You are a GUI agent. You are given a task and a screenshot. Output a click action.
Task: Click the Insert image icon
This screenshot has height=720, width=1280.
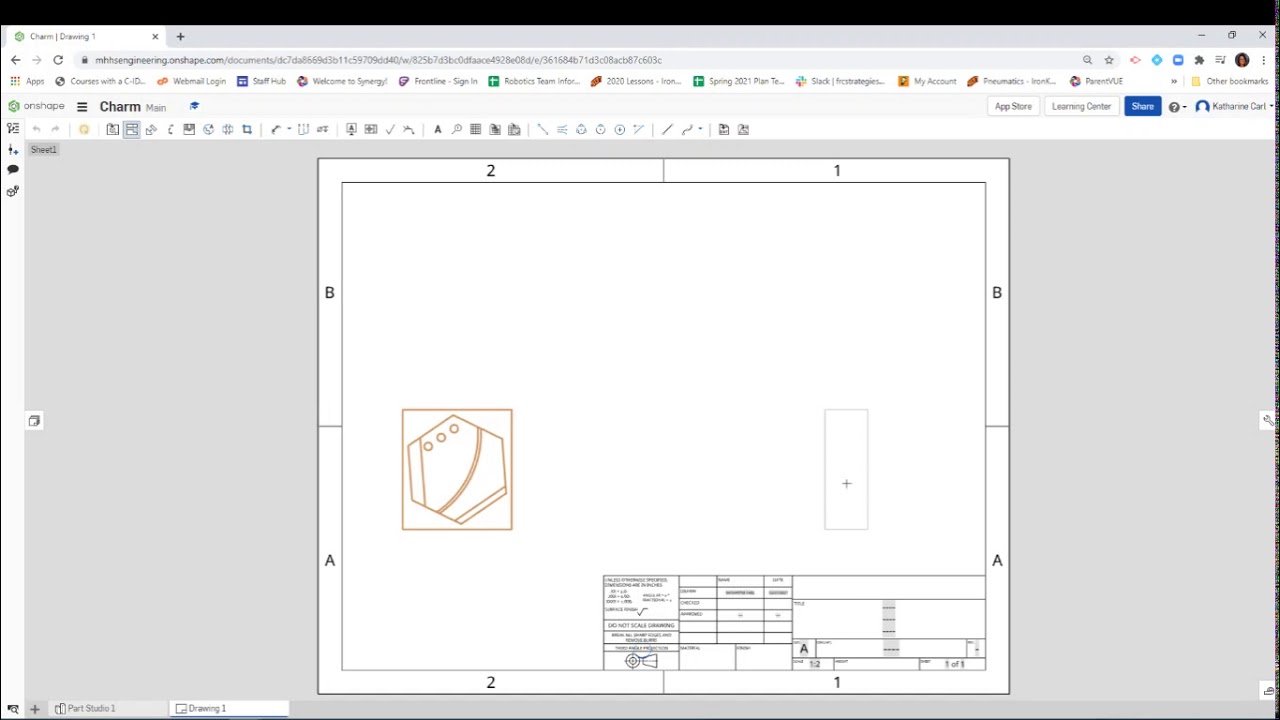coord(743,129)
